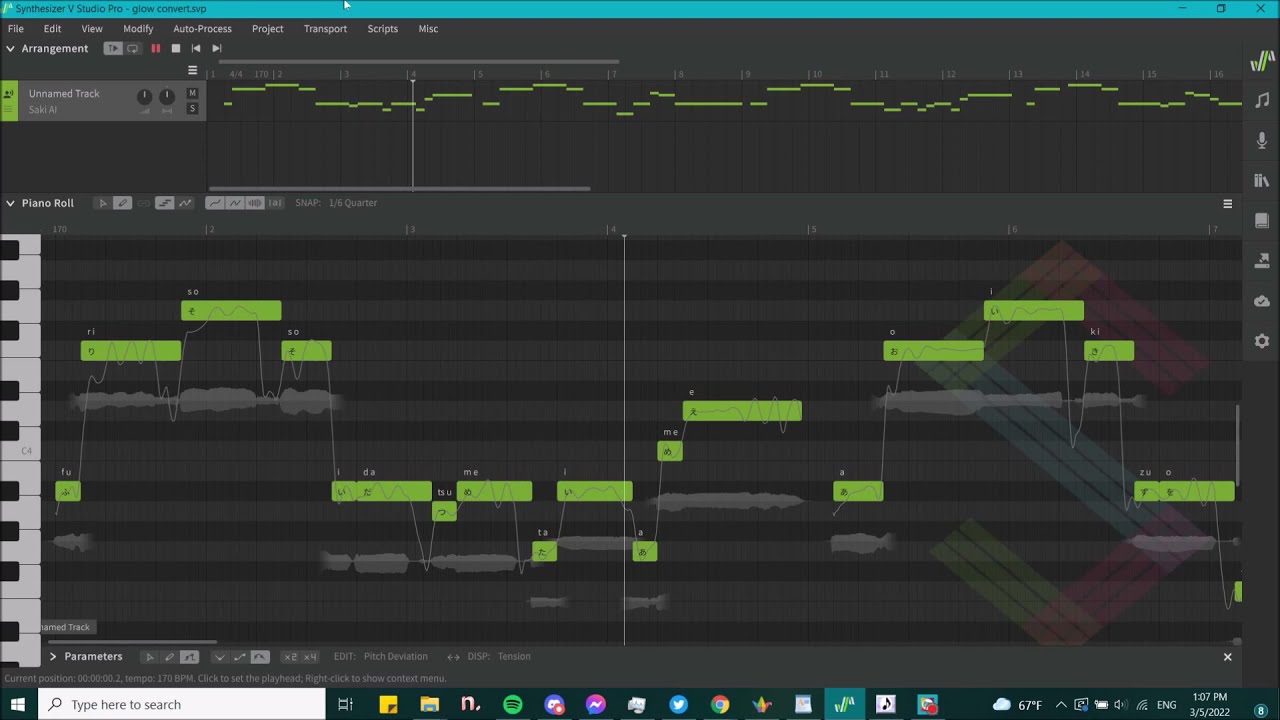This screenshot has width=1280, height=720.
Task: Jump to start with skip-back button
Action: tap(196, 48)
